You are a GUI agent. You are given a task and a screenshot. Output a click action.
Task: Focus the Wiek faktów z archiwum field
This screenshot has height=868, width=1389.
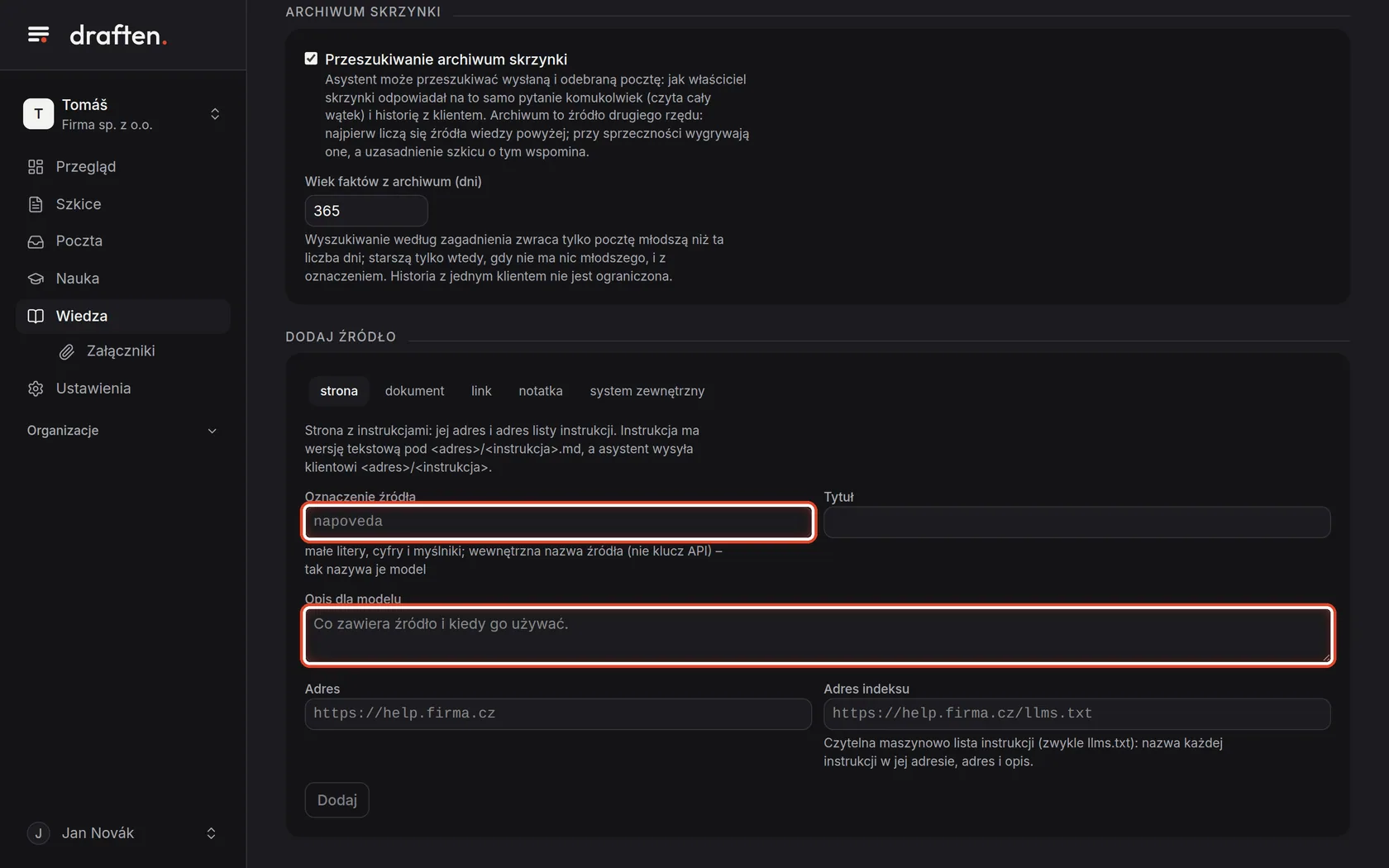pyautogui.click(x=366, y=211)
